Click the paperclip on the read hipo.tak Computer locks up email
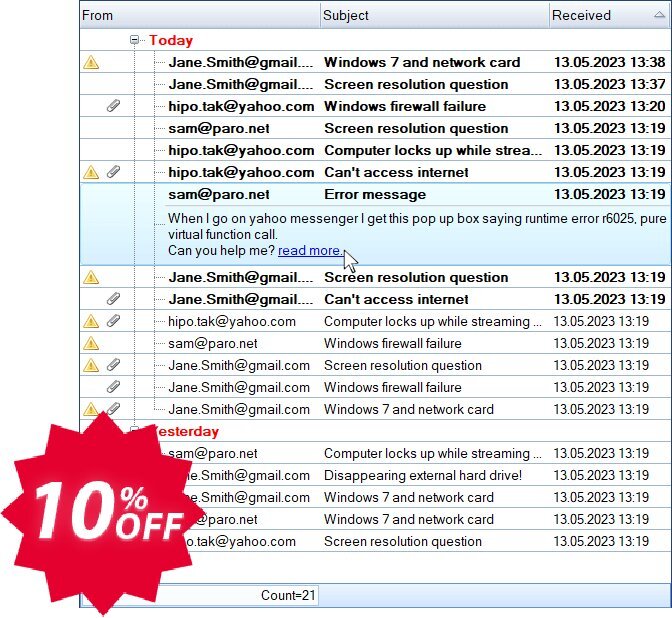 [x=113, y=321]
